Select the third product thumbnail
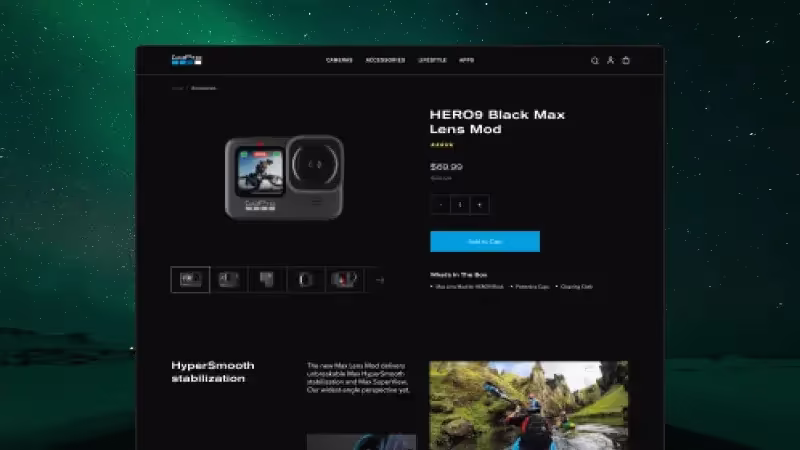 [267, 280]
